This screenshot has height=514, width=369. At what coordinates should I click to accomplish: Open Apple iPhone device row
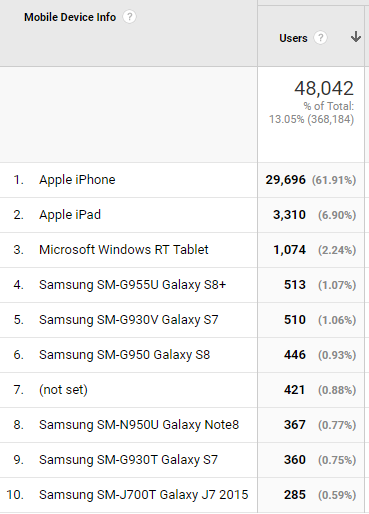(x=77, y=180)
